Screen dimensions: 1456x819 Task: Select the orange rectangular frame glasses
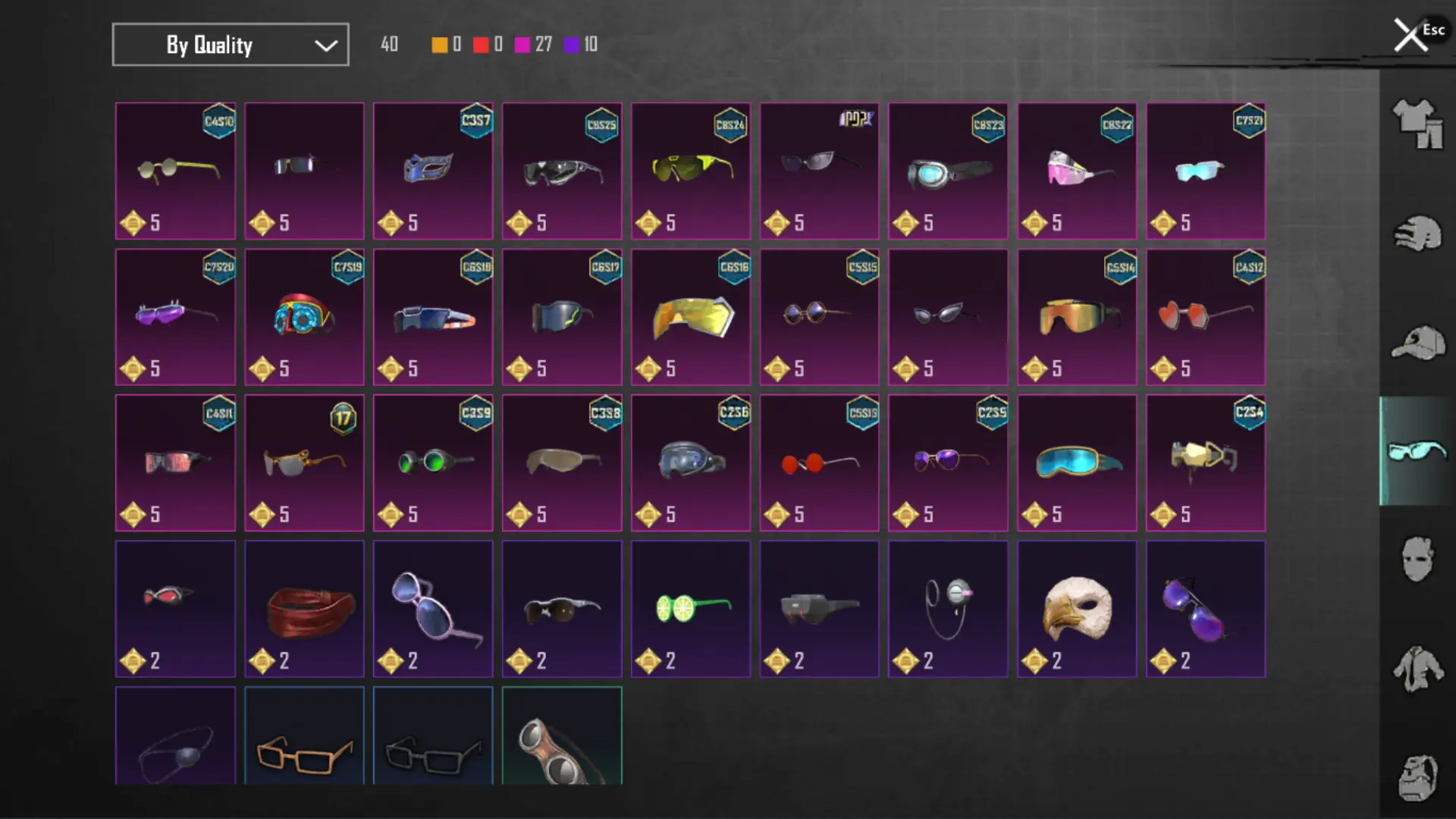[304, 736]
